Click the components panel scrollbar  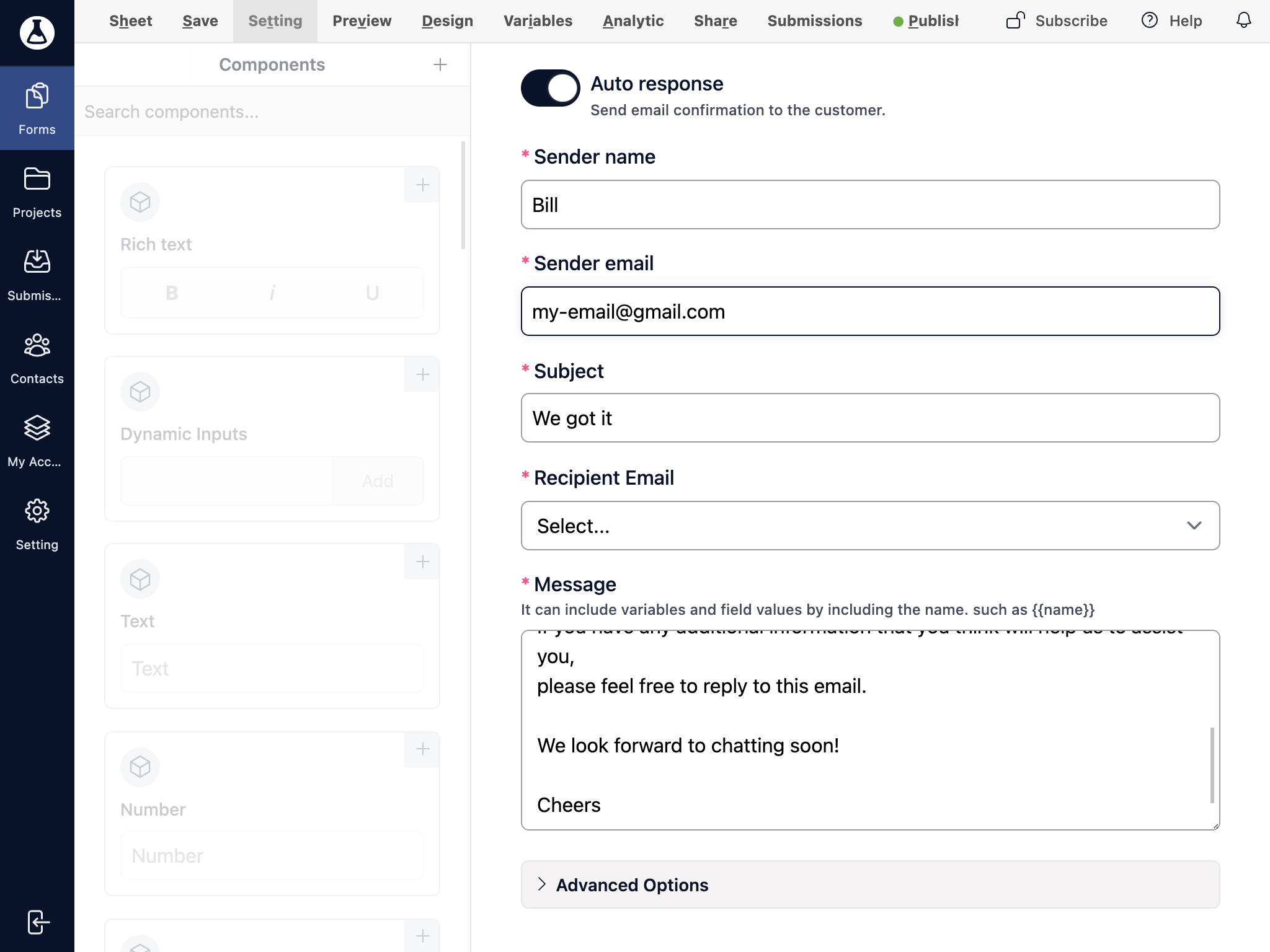point(463,195)
